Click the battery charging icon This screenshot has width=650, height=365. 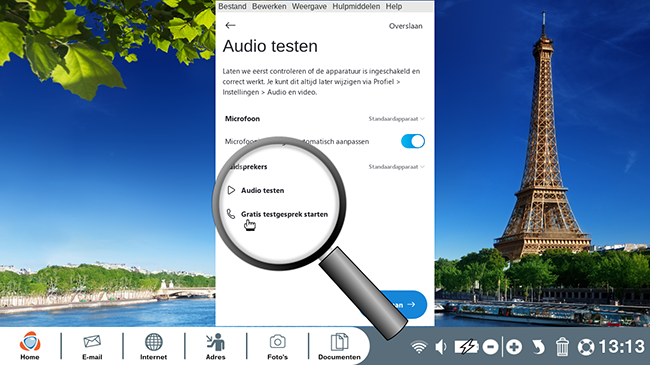click(x=467, y=347)
